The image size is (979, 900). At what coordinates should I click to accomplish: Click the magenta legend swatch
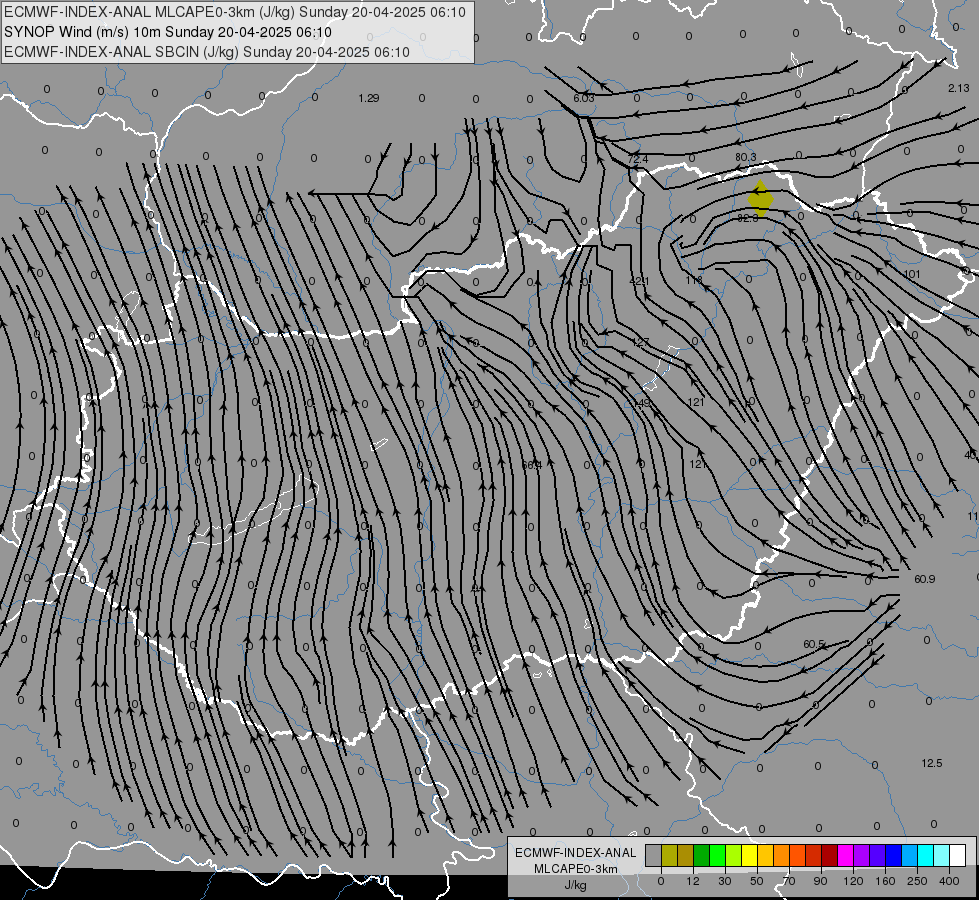tap(845, 855)
